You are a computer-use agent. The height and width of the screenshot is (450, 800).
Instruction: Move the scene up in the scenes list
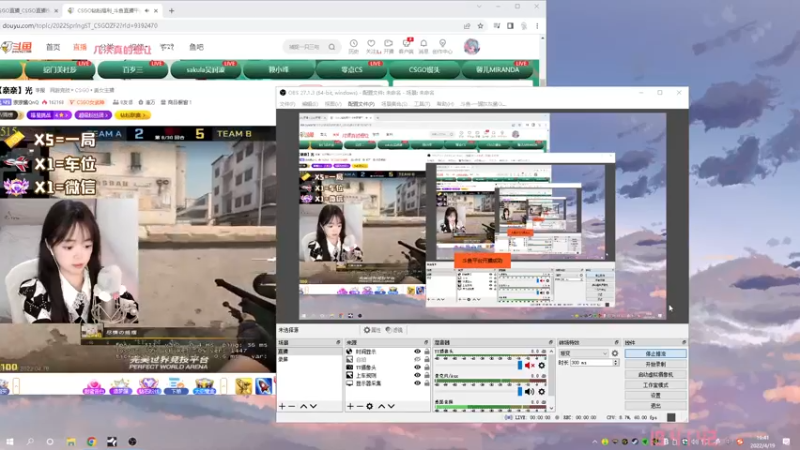[x=304, y=406]
